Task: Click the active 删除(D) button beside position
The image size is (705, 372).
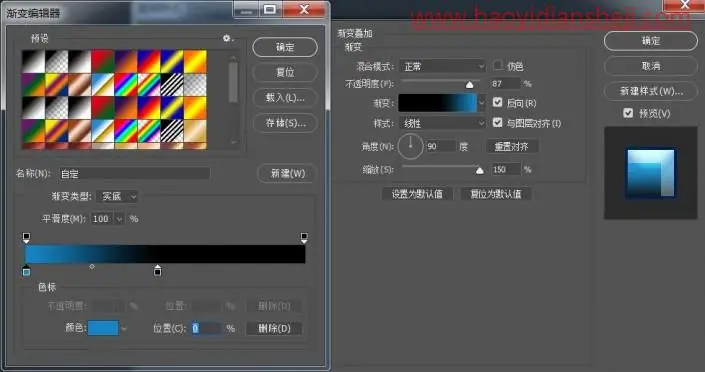Action: point(274,328)
